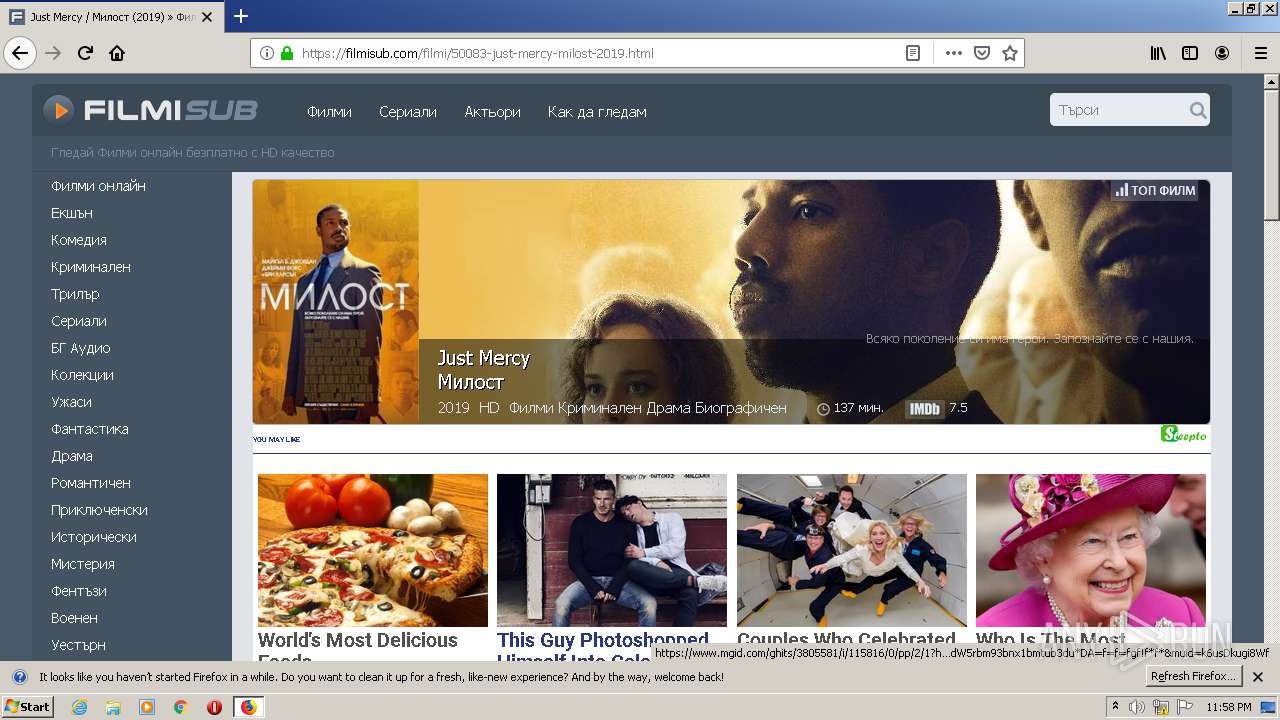Show site information icon in the address bar

coord(267,53)
